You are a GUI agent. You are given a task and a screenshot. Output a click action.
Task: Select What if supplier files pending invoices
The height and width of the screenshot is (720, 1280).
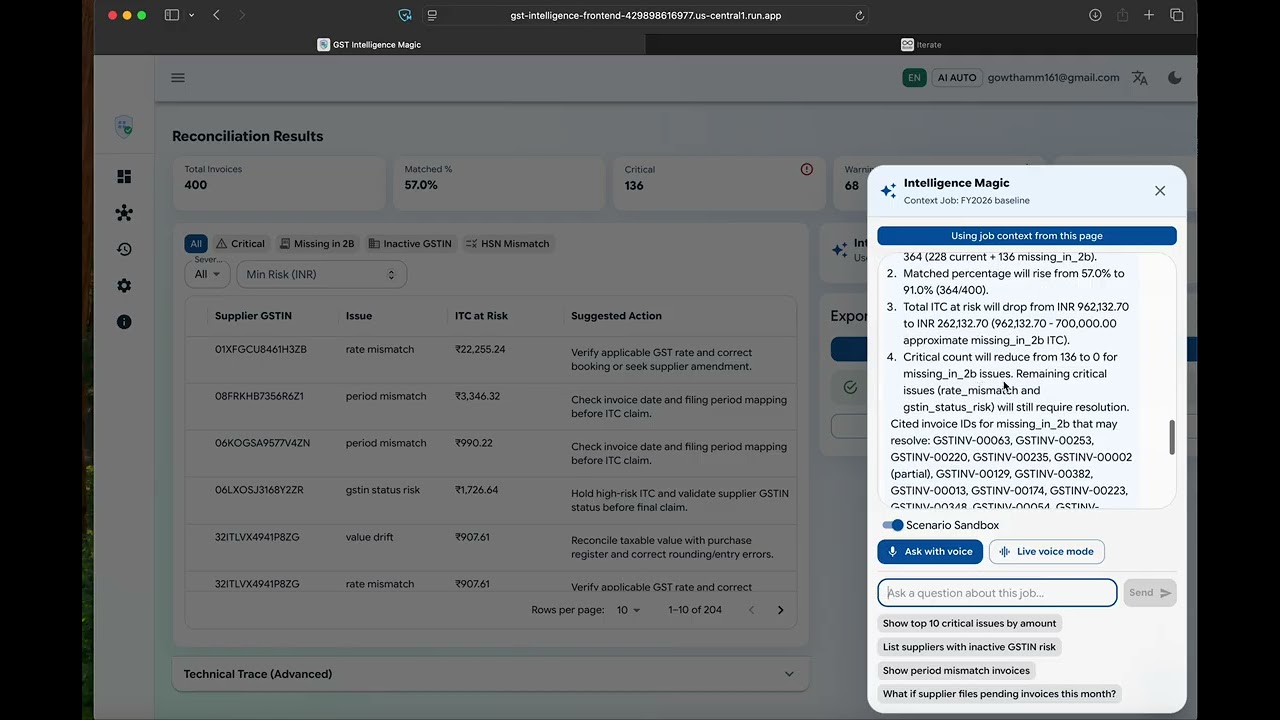[999, 694]
